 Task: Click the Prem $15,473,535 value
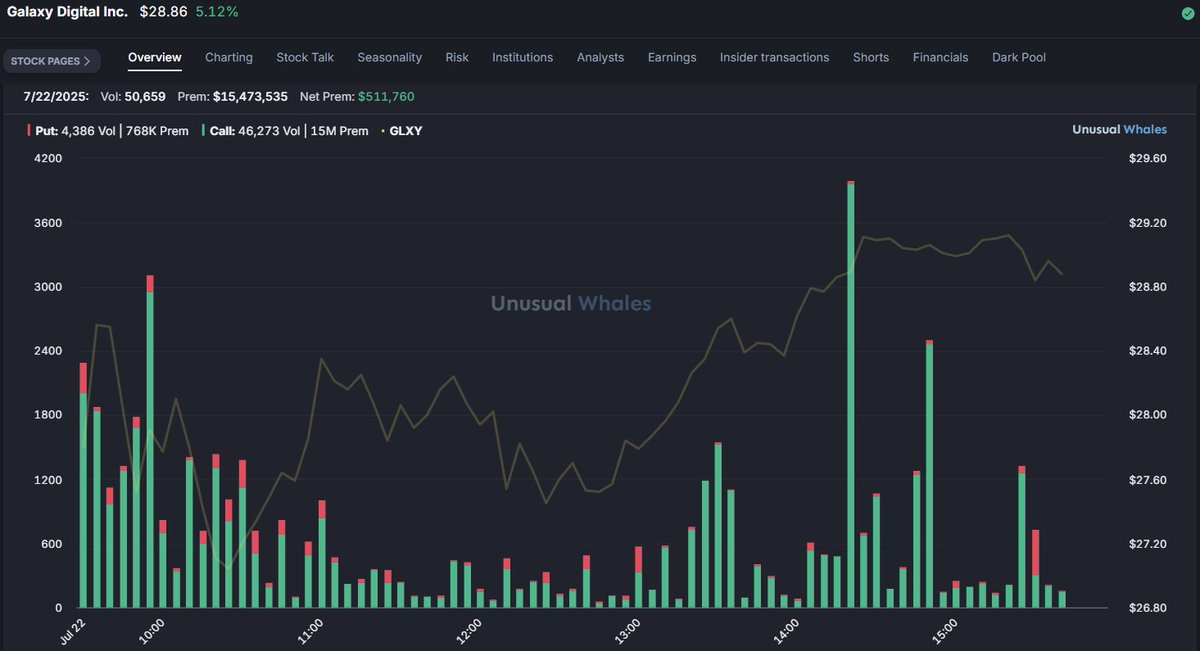250,97
